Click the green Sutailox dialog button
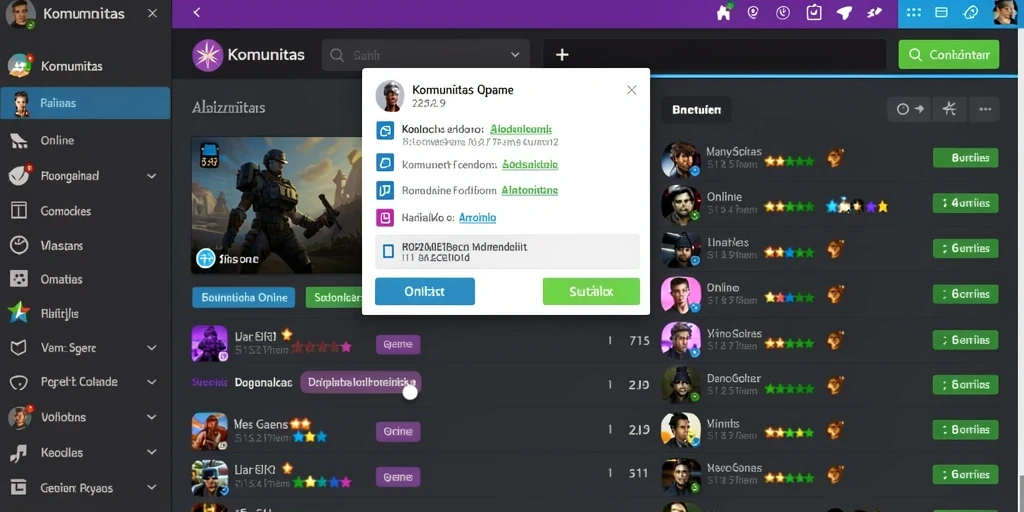The image size is (1024, 512). (x=591, y=291)
